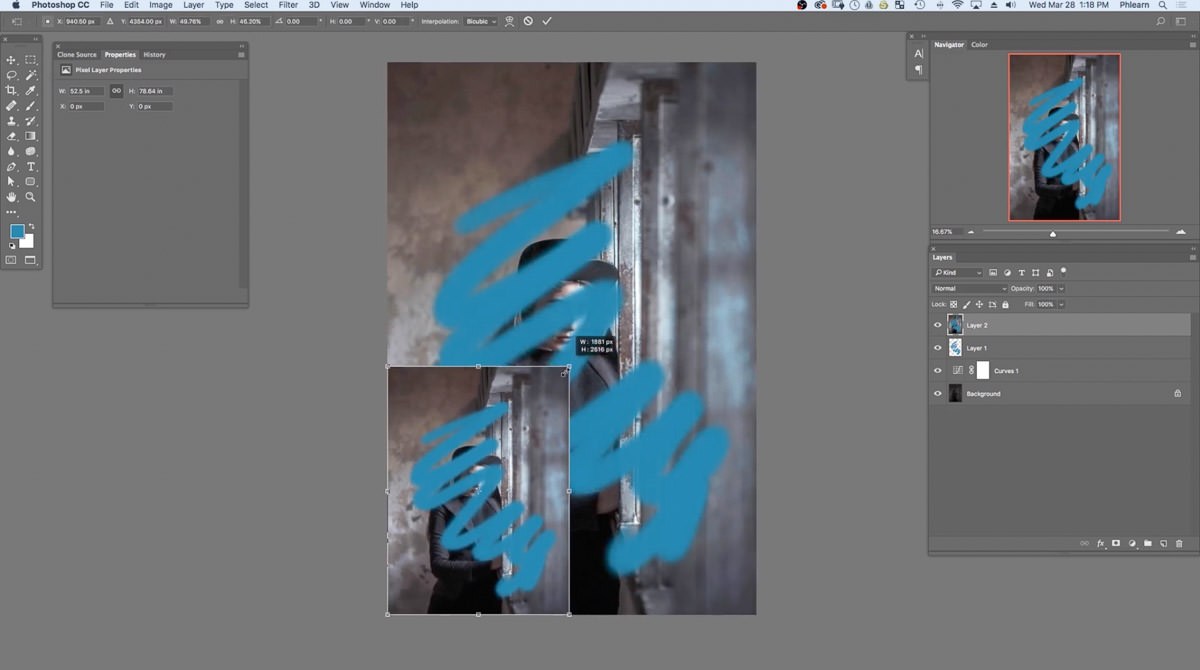Click the Curves 1 layer mask thumbnail
Screen dimensions: 1200x670
coord(982,371)
